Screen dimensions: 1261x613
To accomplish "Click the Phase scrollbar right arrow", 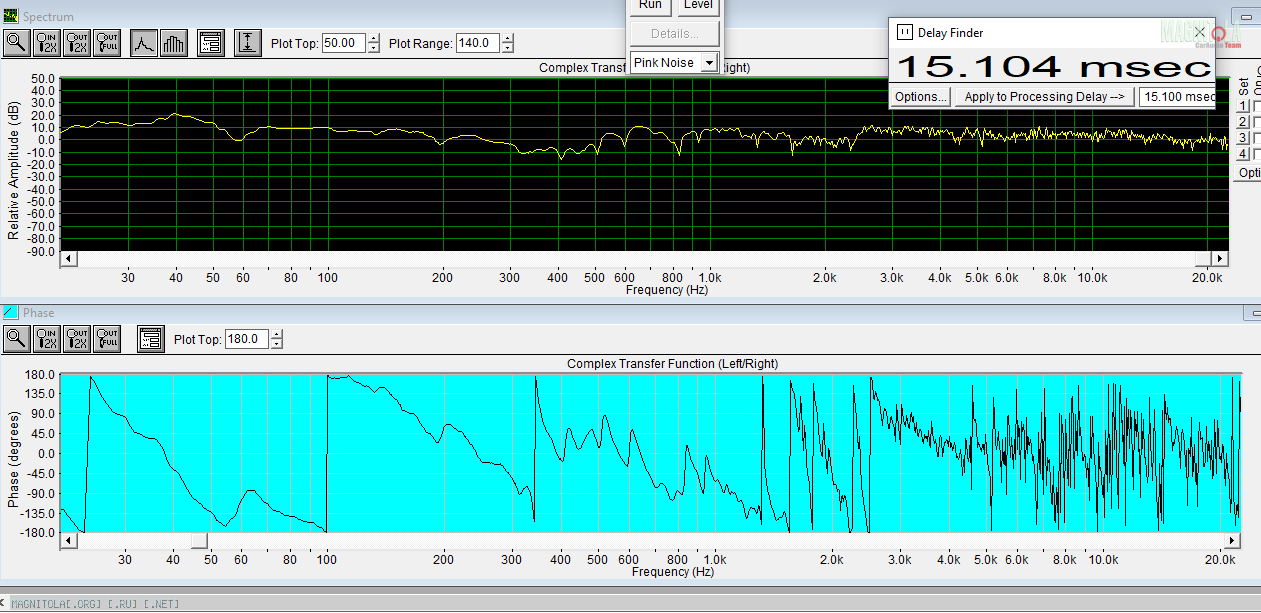I will pos(1232,541).
